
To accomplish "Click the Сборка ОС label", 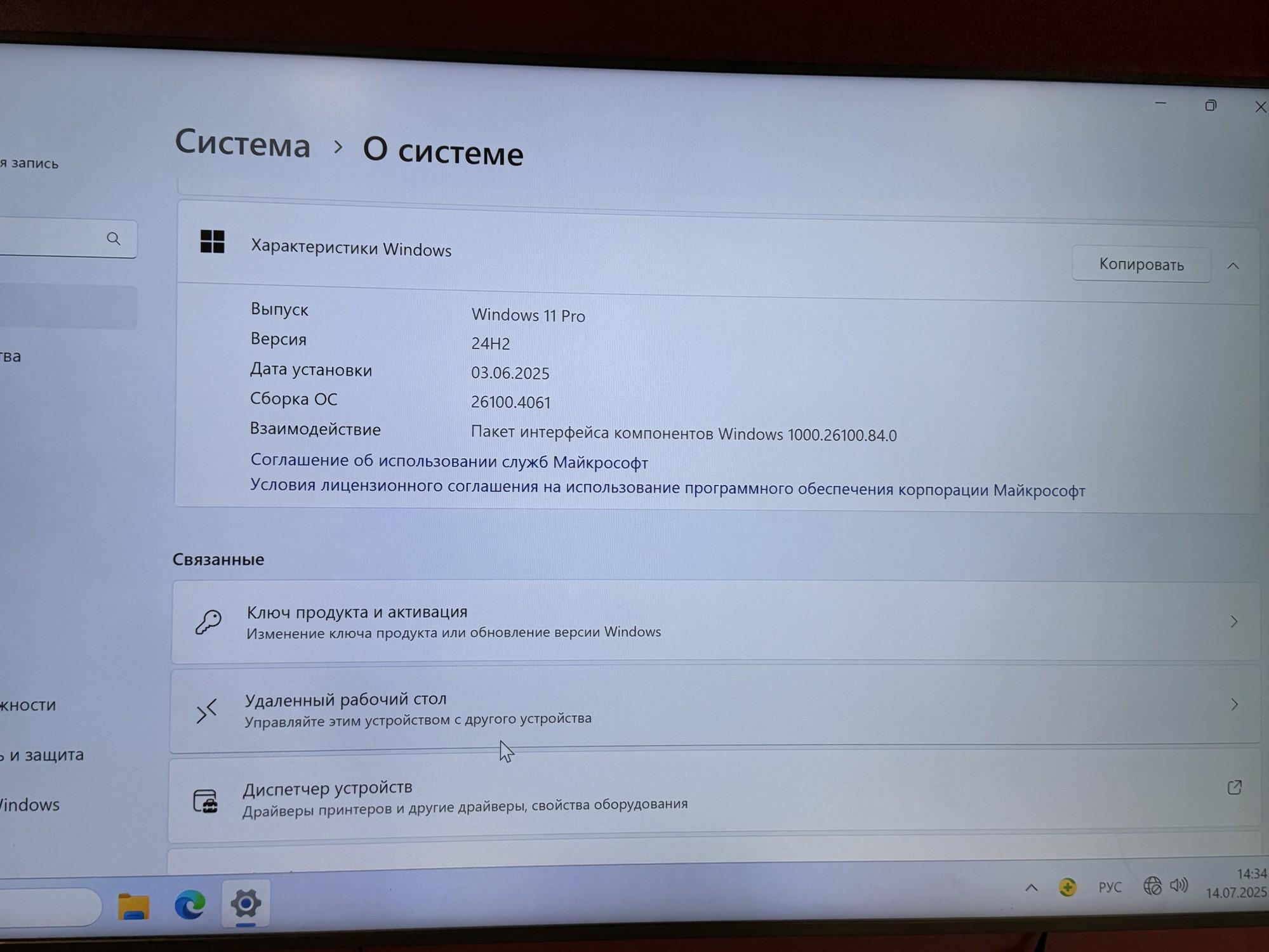I will coord(293,399).
